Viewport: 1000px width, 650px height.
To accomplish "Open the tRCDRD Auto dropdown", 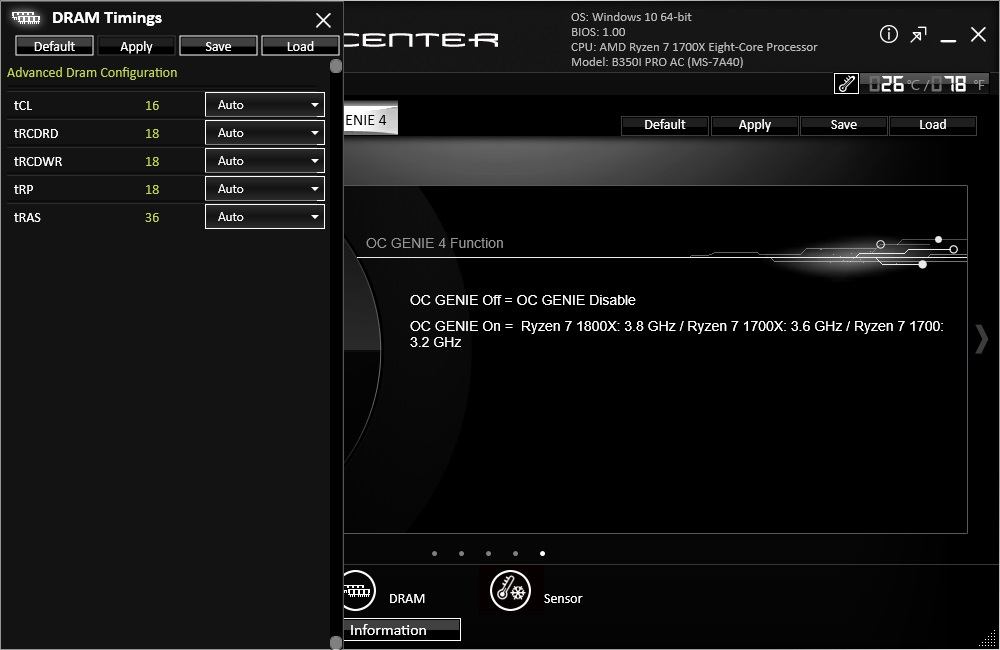I will pyautogui.click(x=265, y=133).
